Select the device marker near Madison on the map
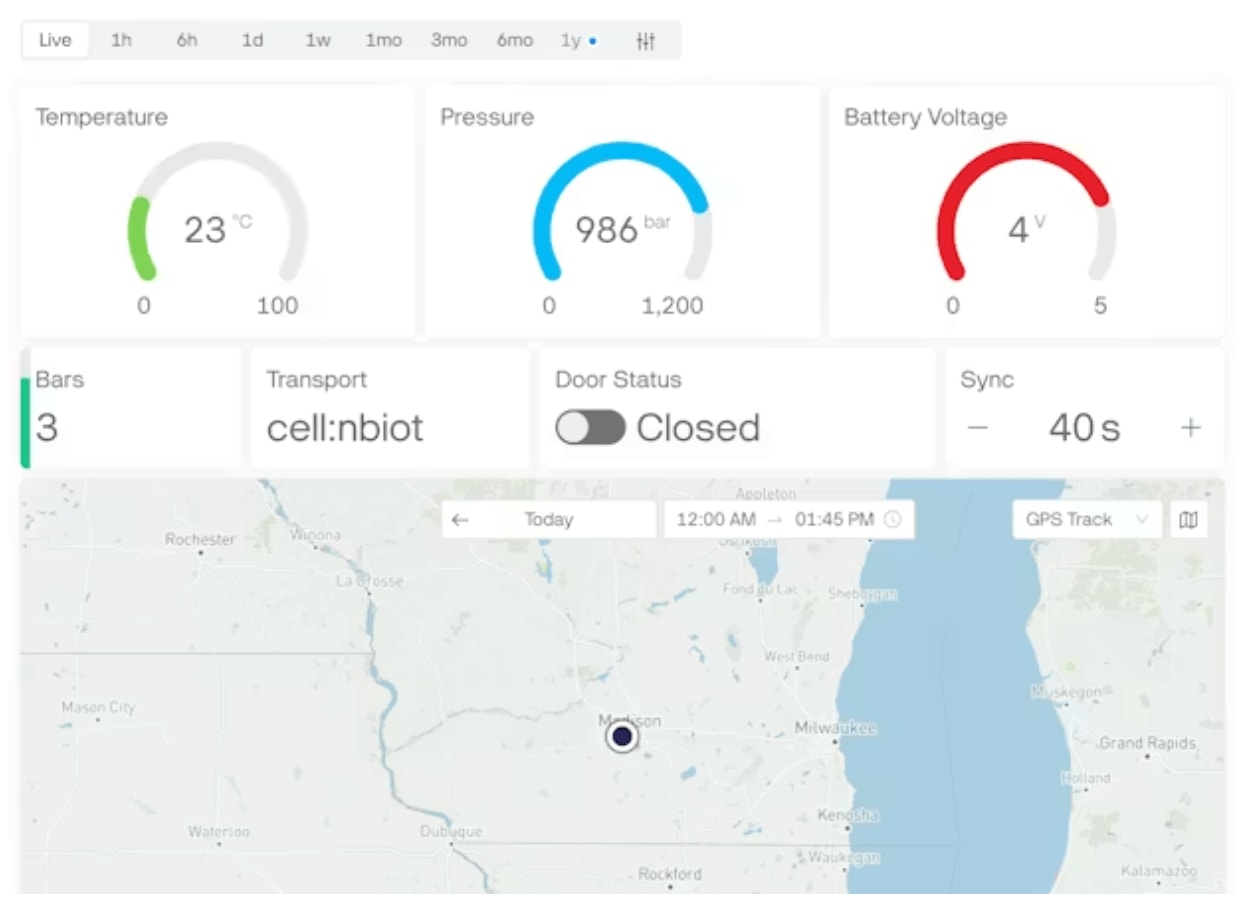Viewport: 1240px width, 908px height. (x=622, y=737)
